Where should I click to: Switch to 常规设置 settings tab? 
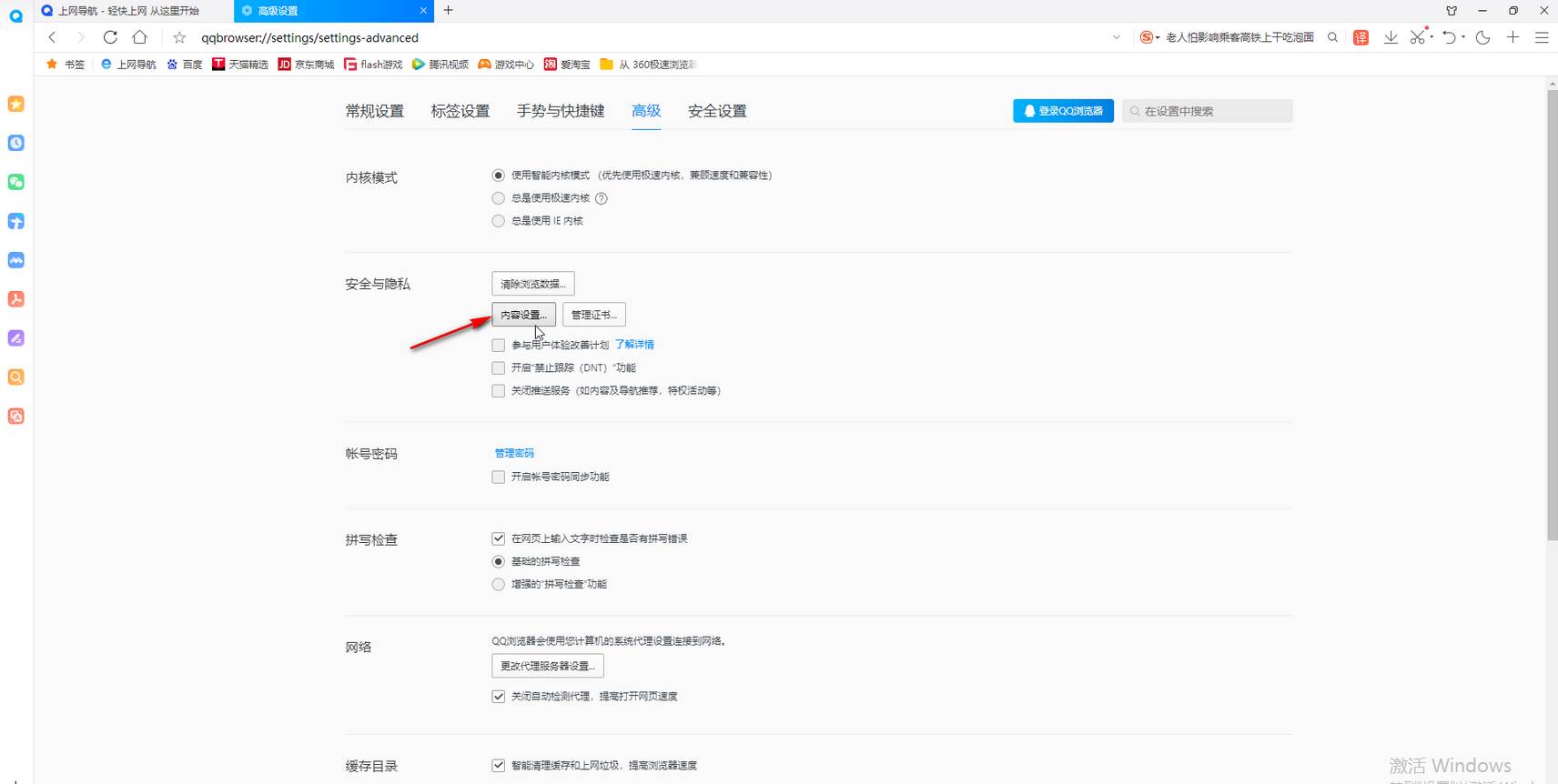click(x=374, y=111)
